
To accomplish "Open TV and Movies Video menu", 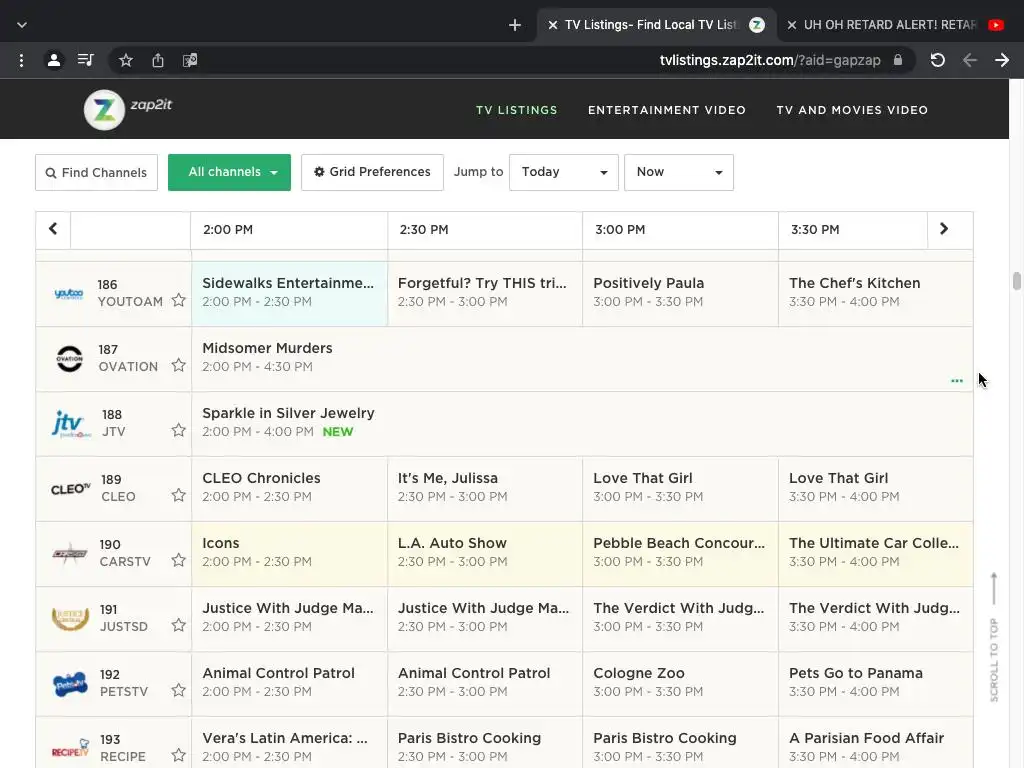I will point(852,110).
